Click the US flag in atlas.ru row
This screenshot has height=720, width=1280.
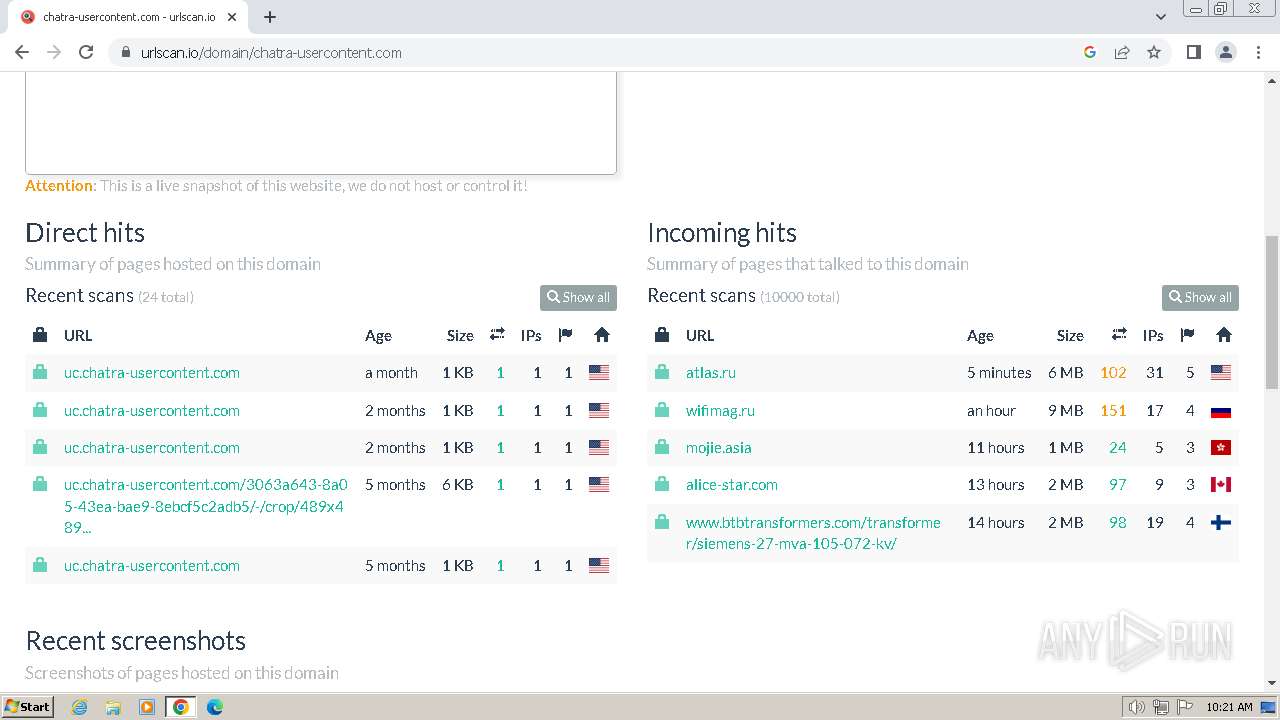[x=1221, y=373]
